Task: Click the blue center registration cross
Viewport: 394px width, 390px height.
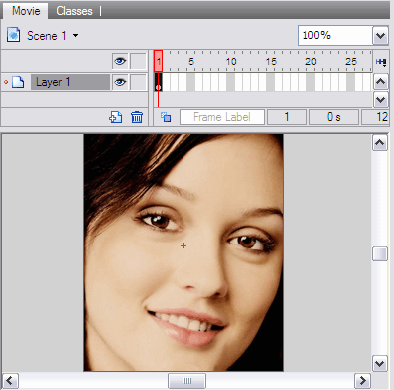Action: 183,246
